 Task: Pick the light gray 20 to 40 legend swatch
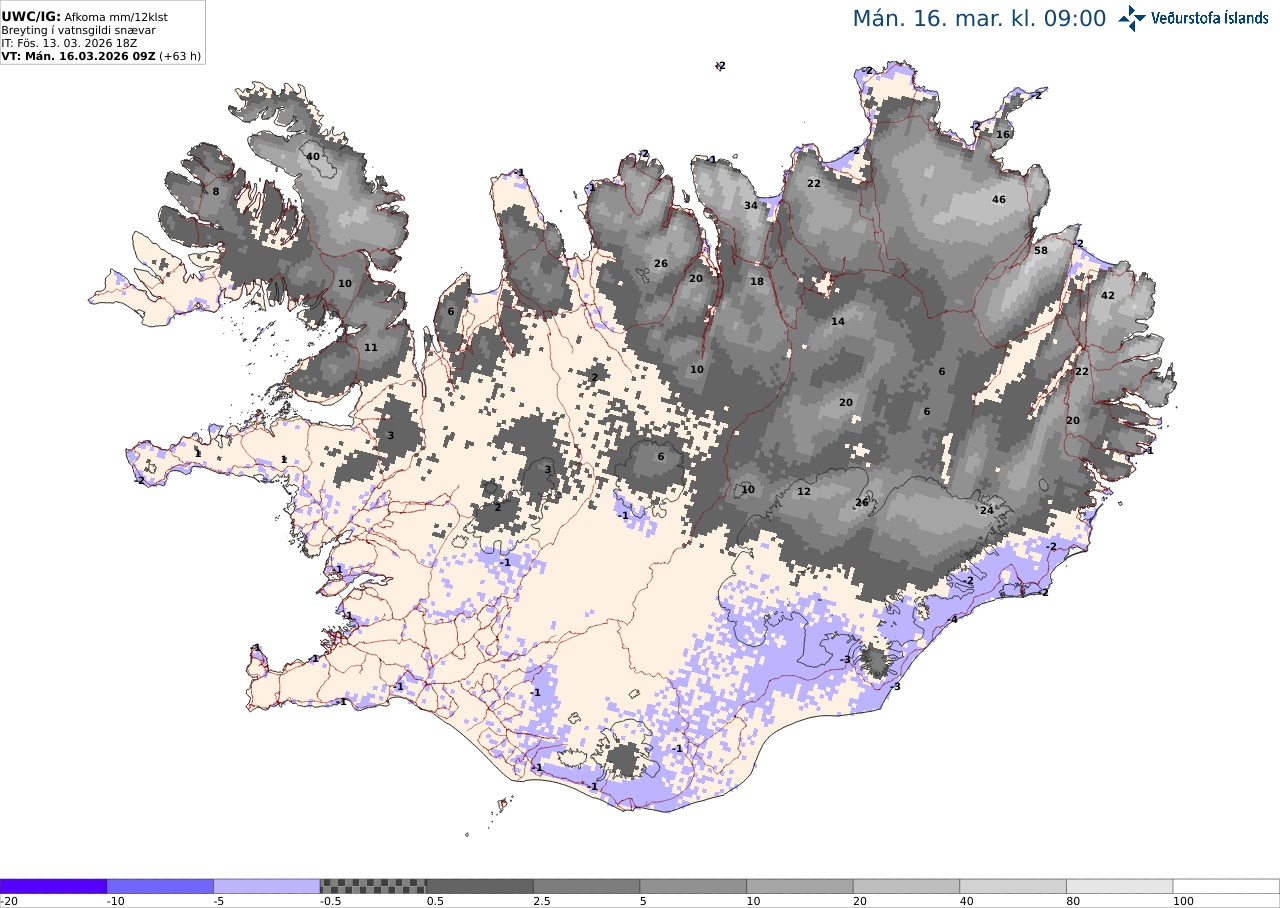click(x=906, y=886)
